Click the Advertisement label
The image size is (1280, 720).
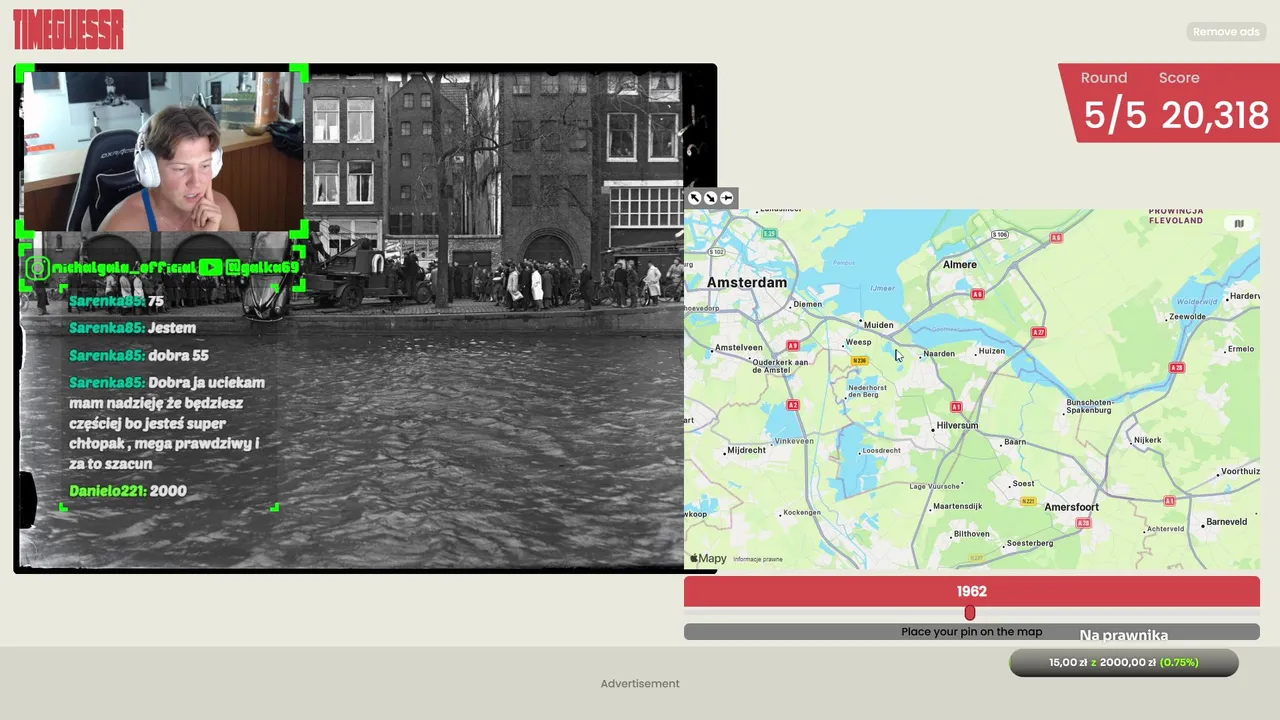640,684
